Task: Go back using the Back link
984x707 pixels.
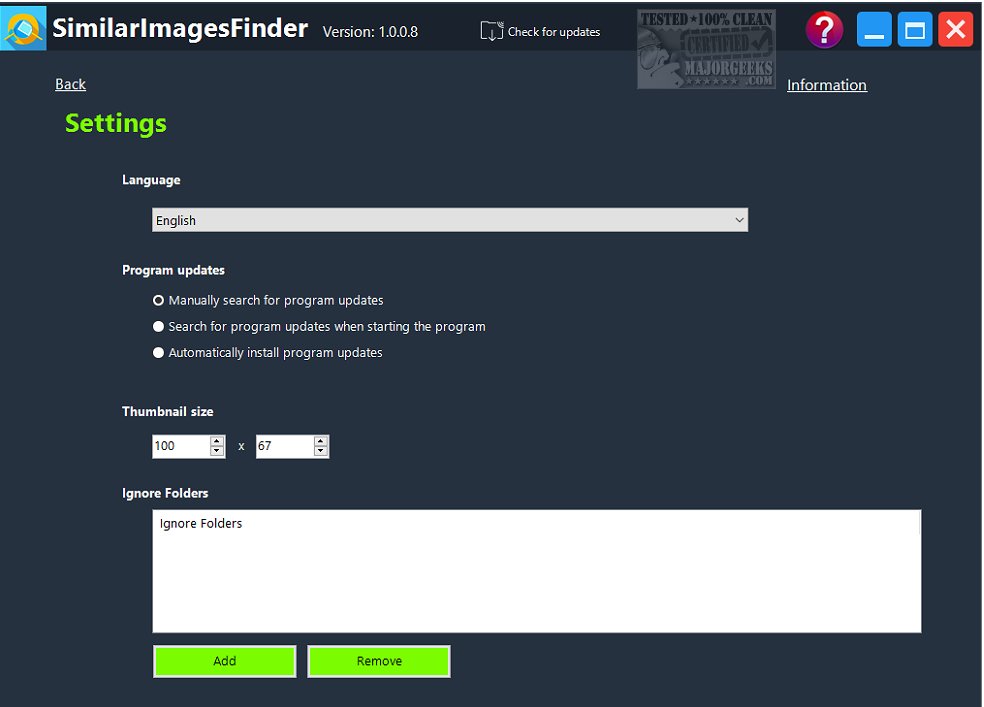Action: pyautogui.click(x=70, y=84)
